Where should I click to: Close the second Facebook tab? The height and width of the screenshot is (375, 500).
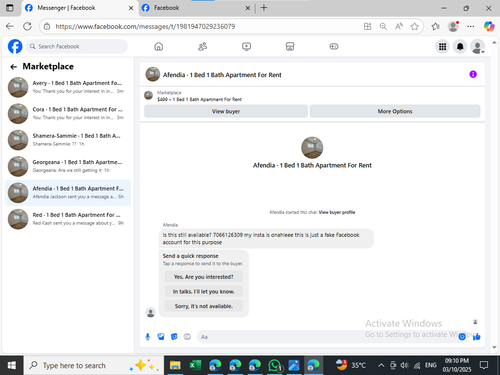248,8
